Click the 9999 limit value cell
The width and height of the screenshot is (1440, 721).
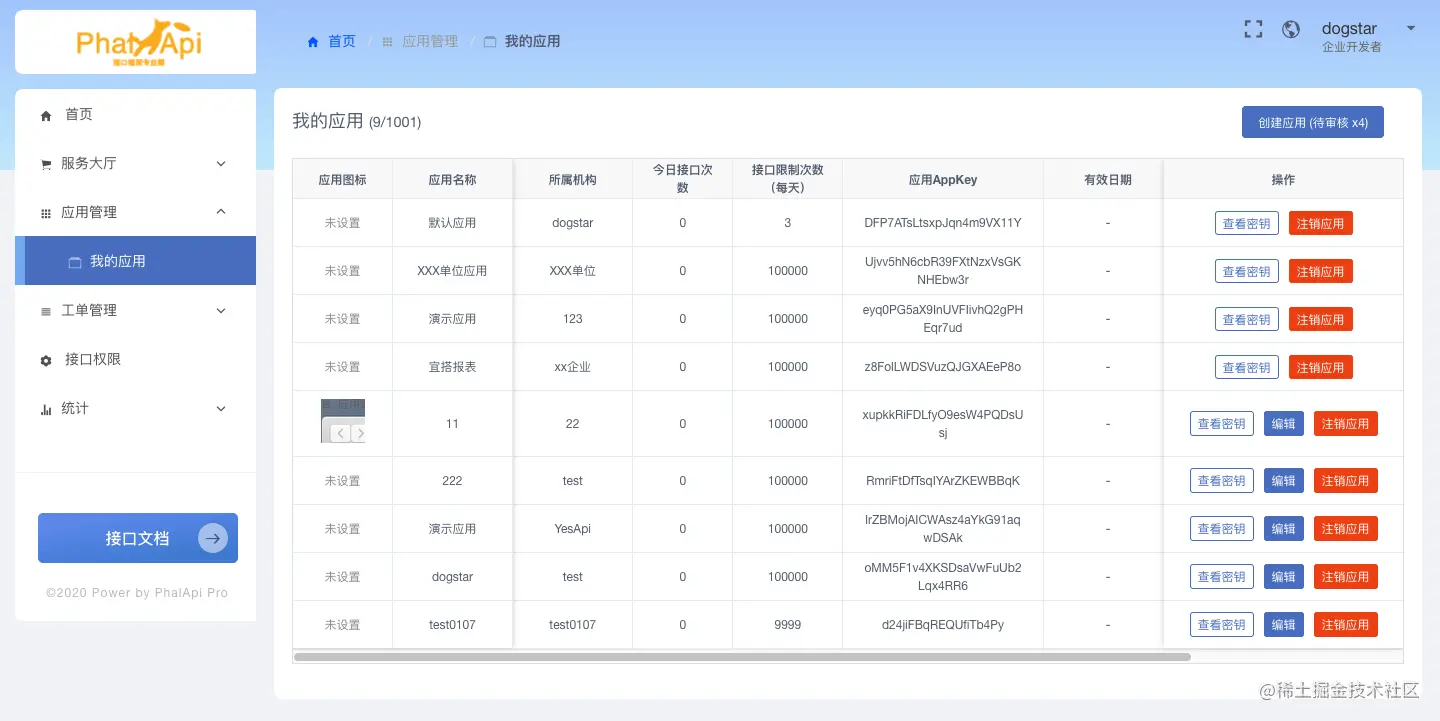788,625
